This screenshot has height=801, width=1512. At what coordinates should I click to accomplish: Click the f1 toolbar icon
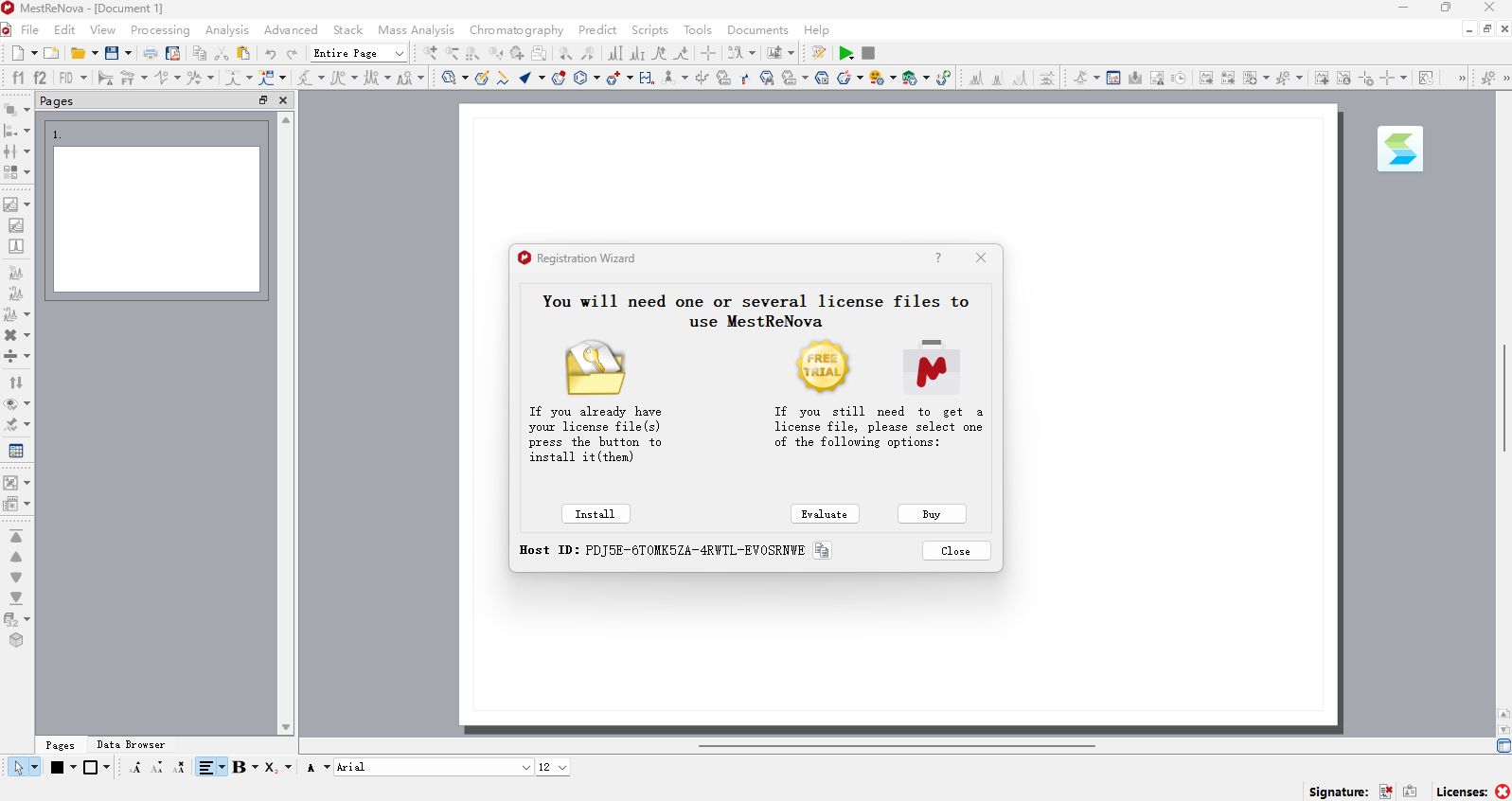pos(18,78)
